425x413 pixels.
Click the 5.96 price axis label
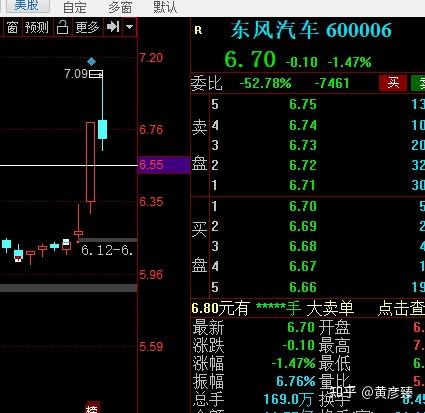(151, 275)
